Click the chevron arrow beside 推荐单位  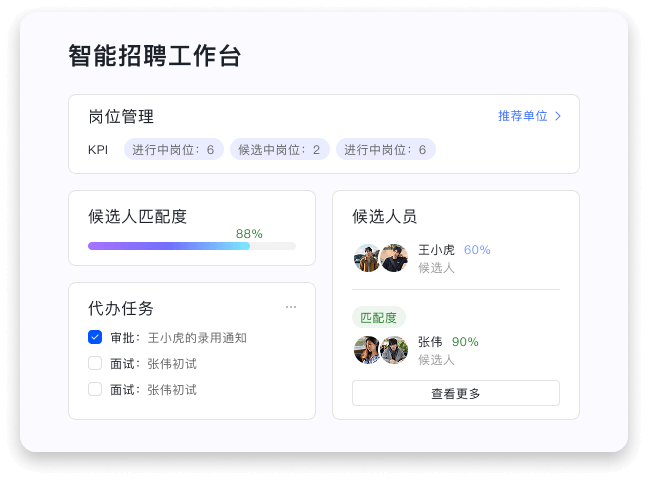[558, 116]
